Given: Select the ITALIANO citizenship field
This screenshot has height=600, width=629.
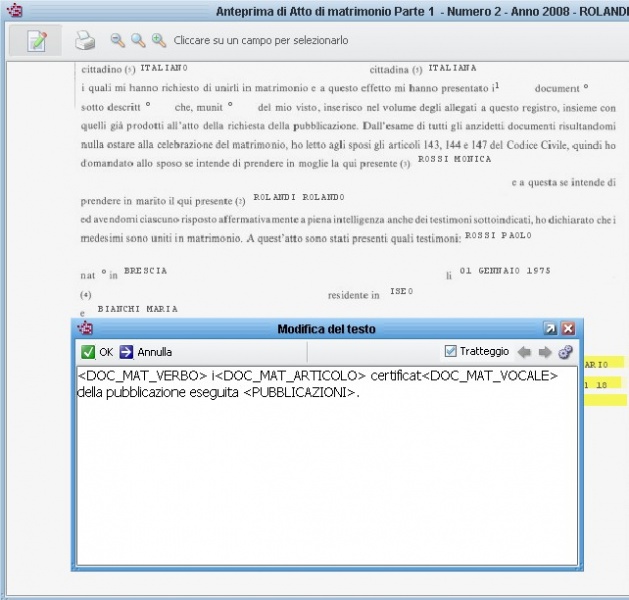Looking at the screenshot, I should click(x=164, y=68).
